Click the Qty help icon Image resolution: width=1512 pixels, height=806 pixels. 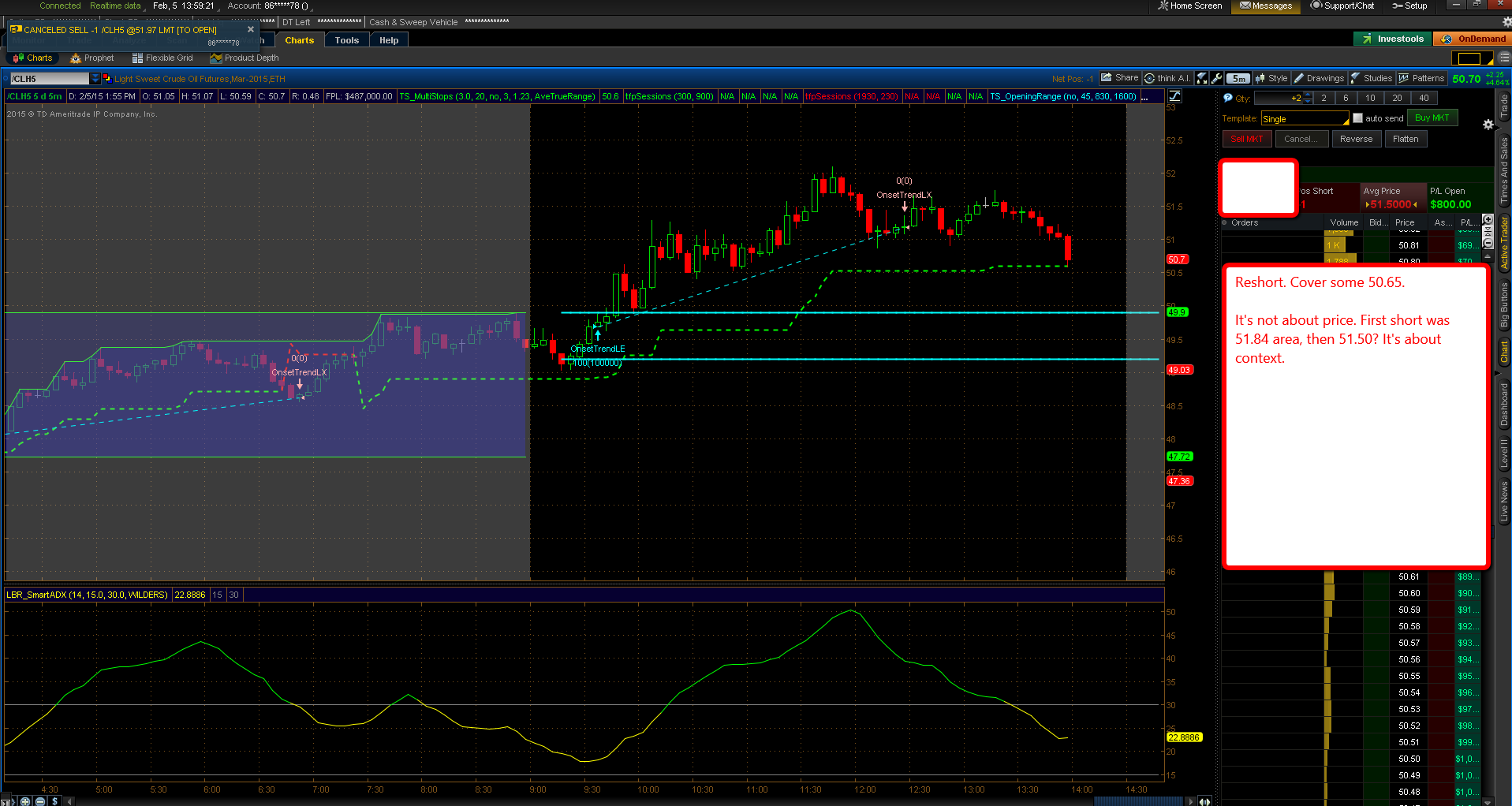point(1228,98)
